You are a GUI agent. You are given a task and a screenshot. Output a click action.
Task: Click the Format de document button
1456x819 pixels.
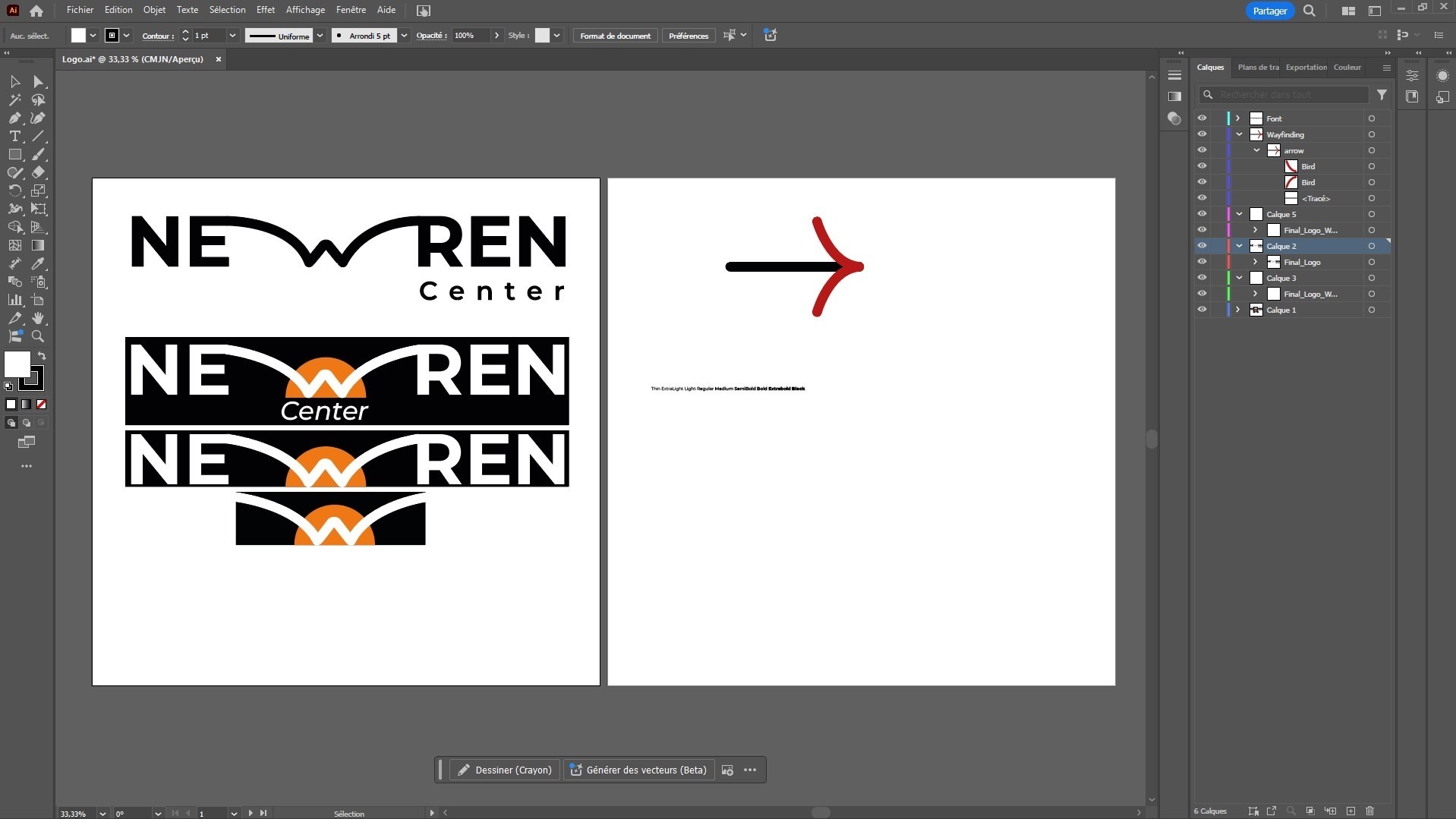(x=615, y=36)
